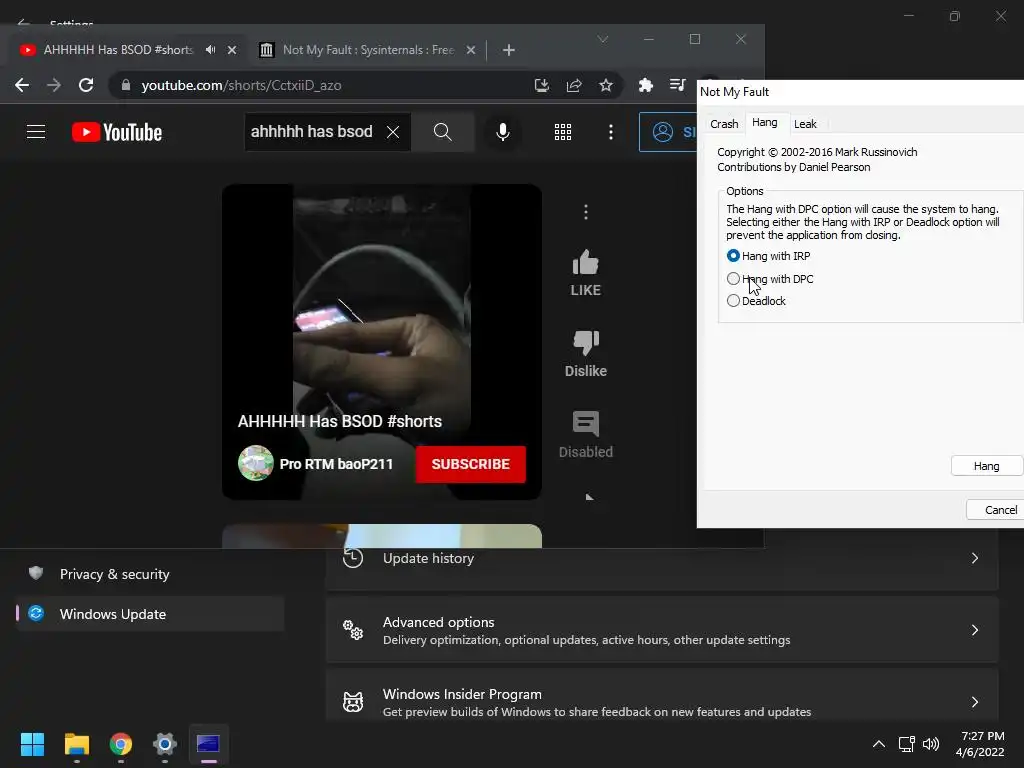Click the Not My Fault taskbar icon
This screenshot has height=768, width=1024.
click(208, 744)
